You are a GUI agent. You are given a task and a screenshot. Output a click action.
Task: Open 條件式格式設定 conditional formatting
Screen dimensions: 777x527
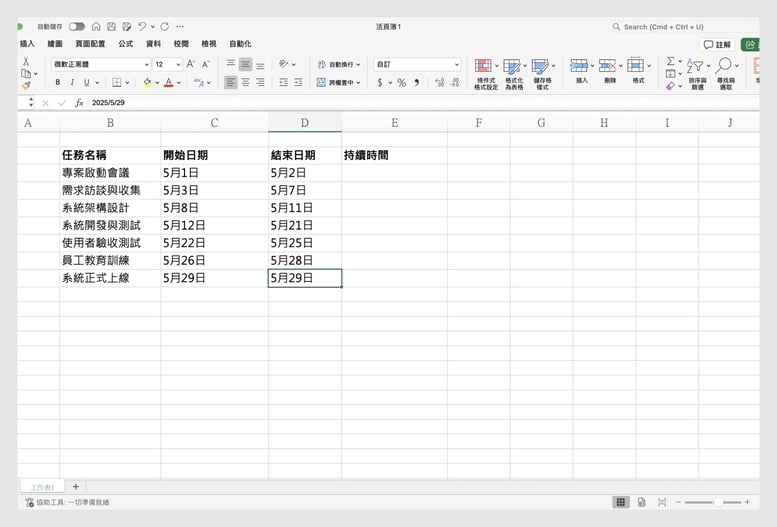(486, 74)
